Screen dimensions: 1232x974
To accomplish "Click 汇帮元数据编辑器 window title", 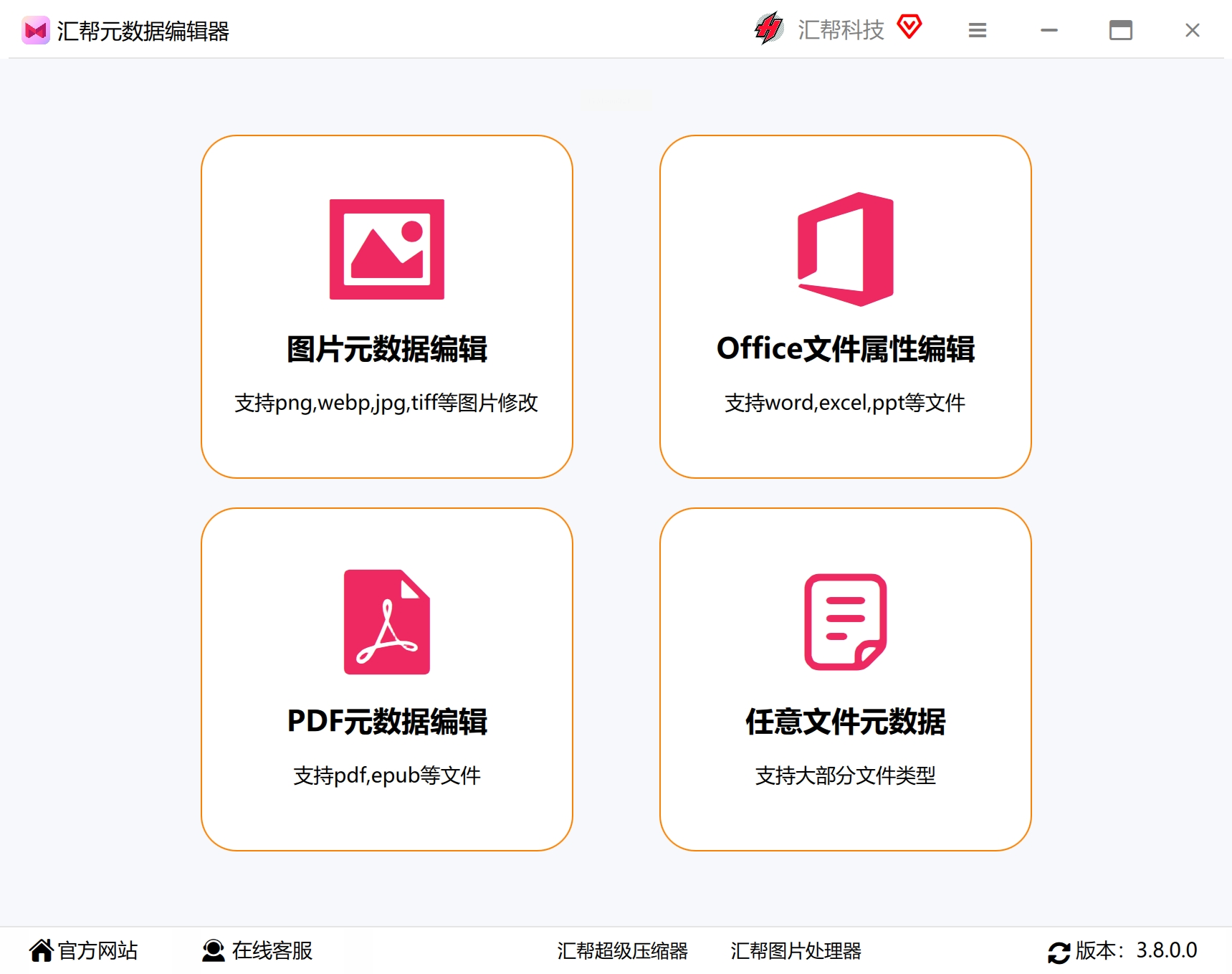I will tap(143, 31).
